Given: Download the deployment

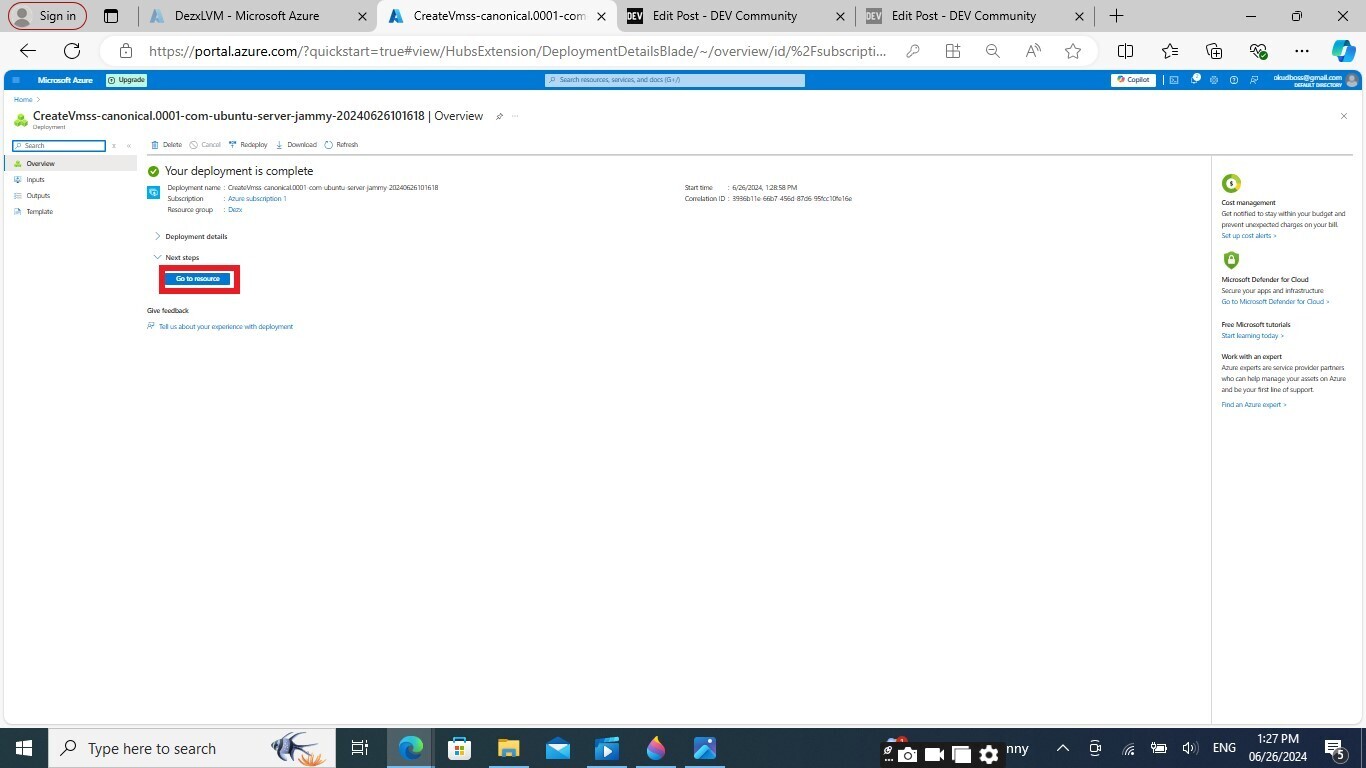Looking at the screenshot, I should (296, 145).
